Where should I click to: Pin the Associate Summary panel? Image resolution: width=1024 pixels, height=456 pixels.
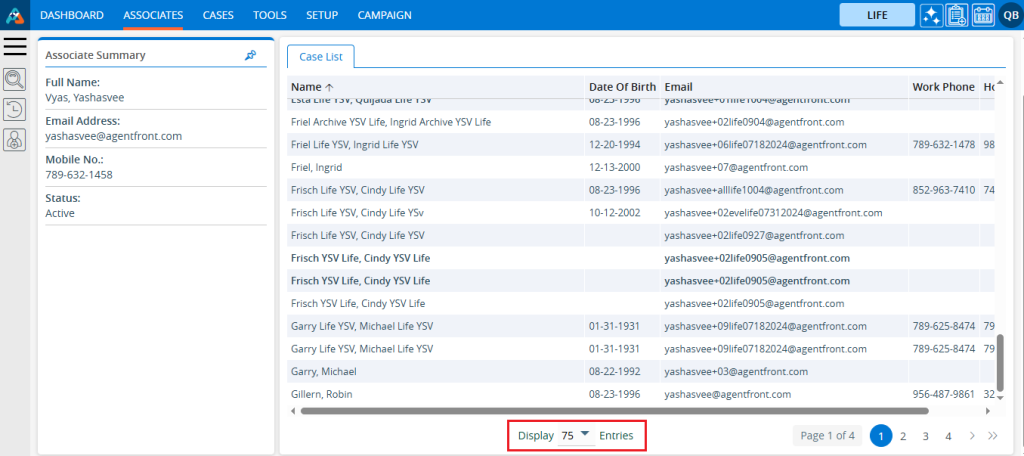pos(250,56)
